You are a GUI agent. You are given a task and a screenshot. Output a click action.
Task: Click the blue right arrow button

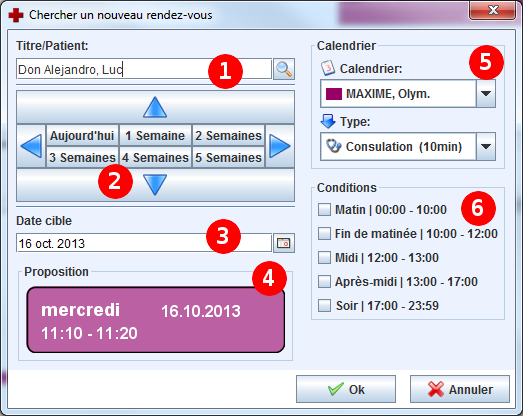click(x=280, y=146)
